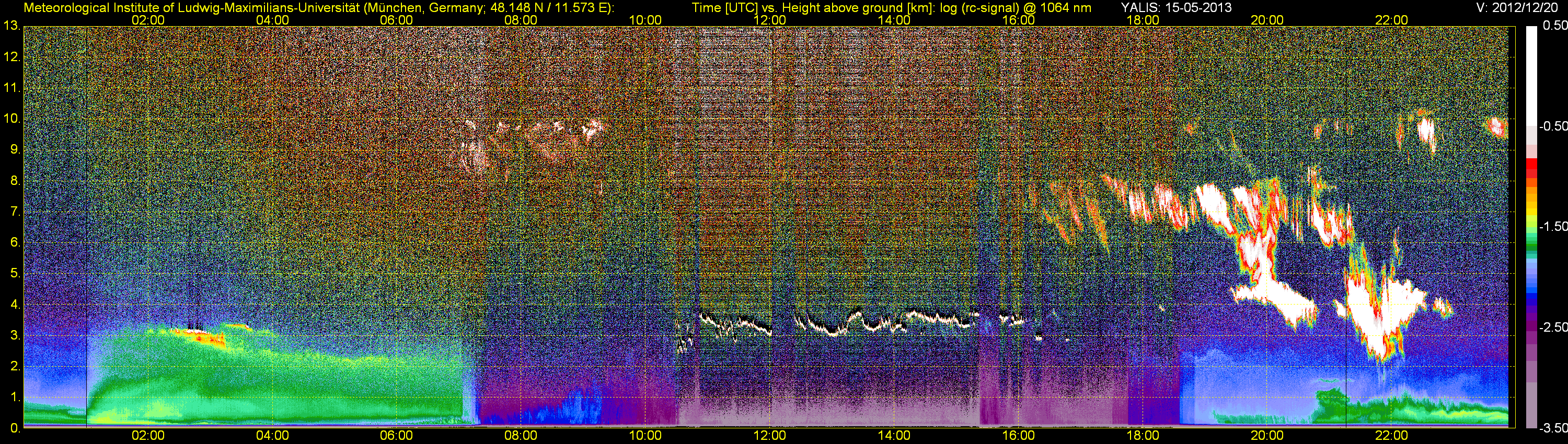Click the 08:00 label on the bottom time axis
1568x444 pixels.
coord(521,436)
